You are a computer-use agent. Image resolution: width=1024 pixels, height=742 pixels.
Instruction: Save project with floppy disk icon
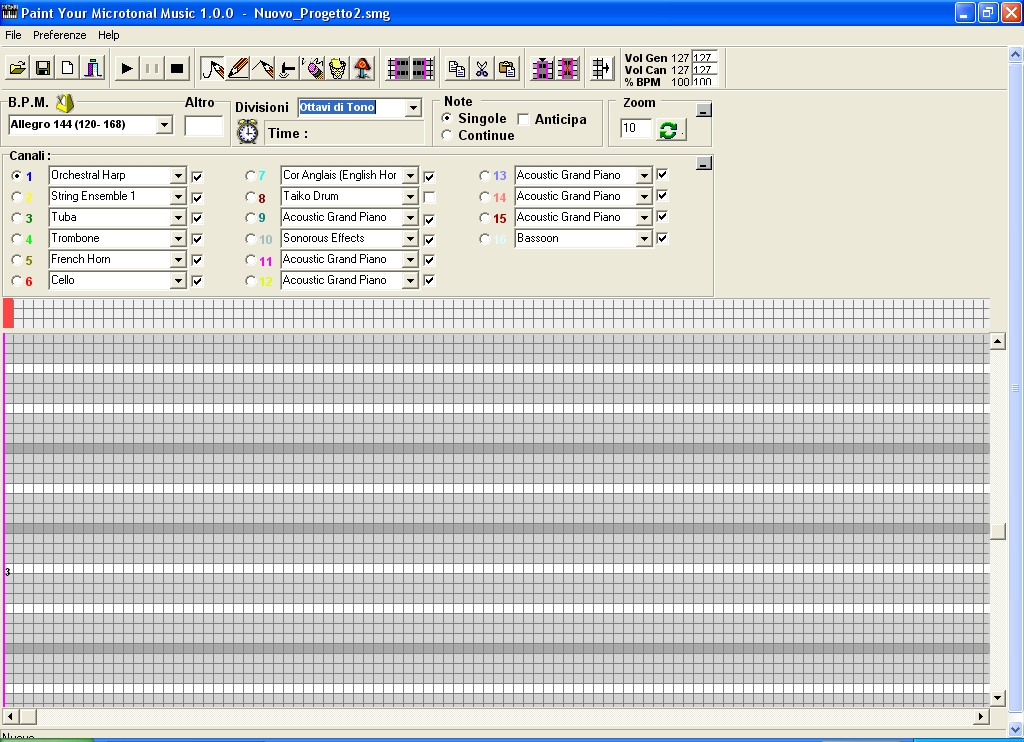tap(43, 68)
